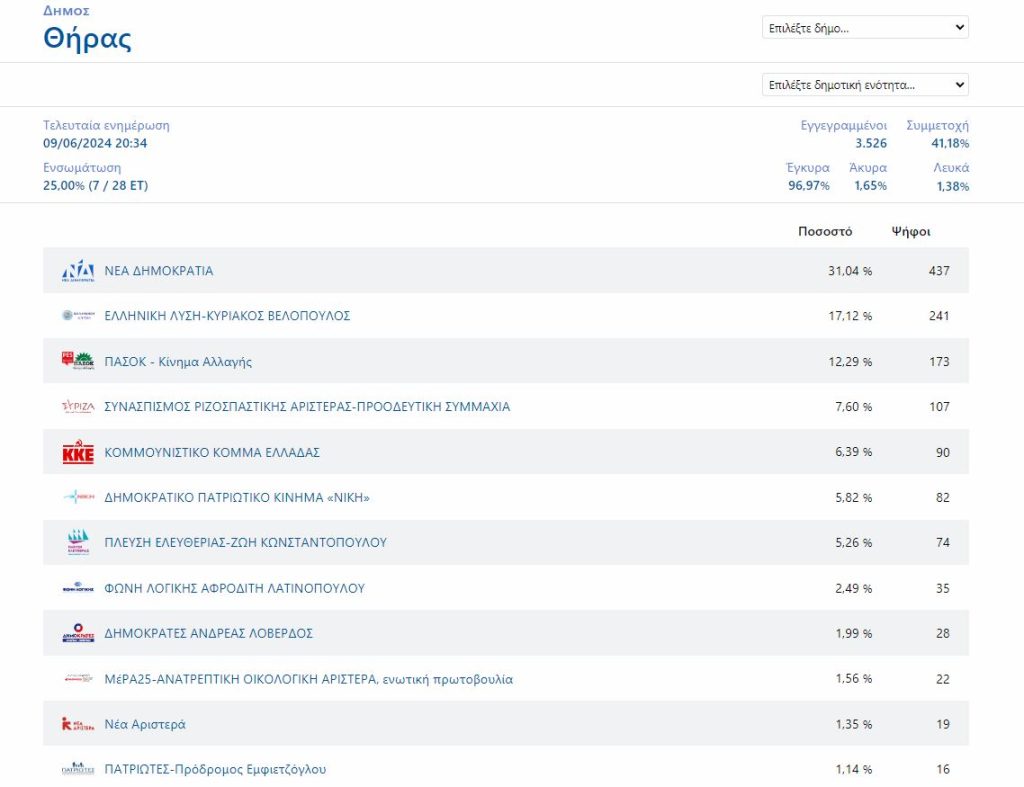Open ΣΥΝΑΣΠΙΣΜΟΣ ΡΙΖΟΣΠΑΣΤΙΚΗΣ ΑΡΙΣΤΕΡΑΣ link

[307, 406]
